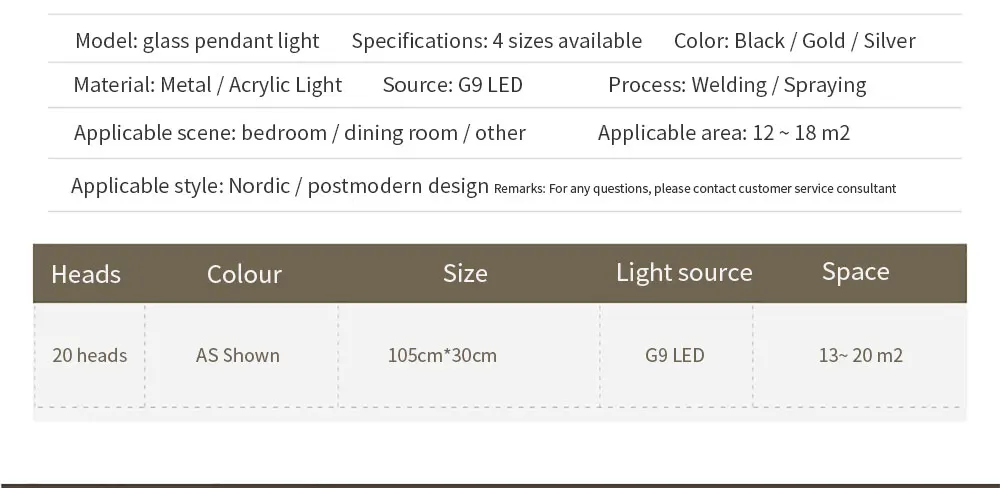This screenshot has width=1000, height=488.
Task: Select the Light source header
Action: coord(684,272)
